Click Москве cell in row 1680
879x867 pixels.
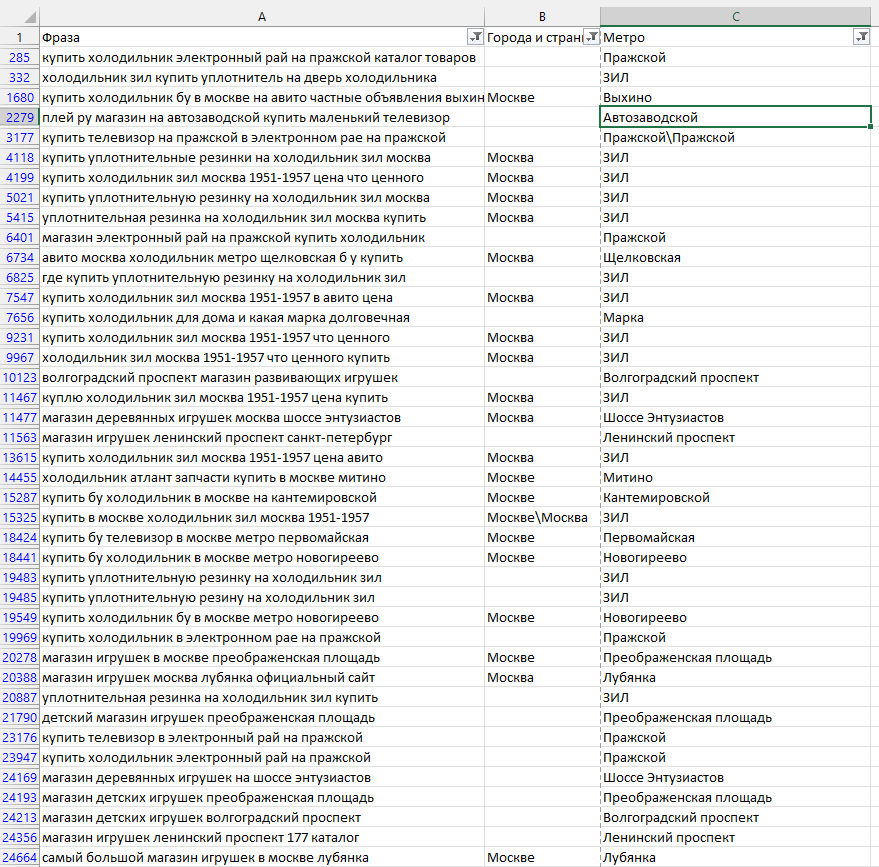[x=542, y=98]
